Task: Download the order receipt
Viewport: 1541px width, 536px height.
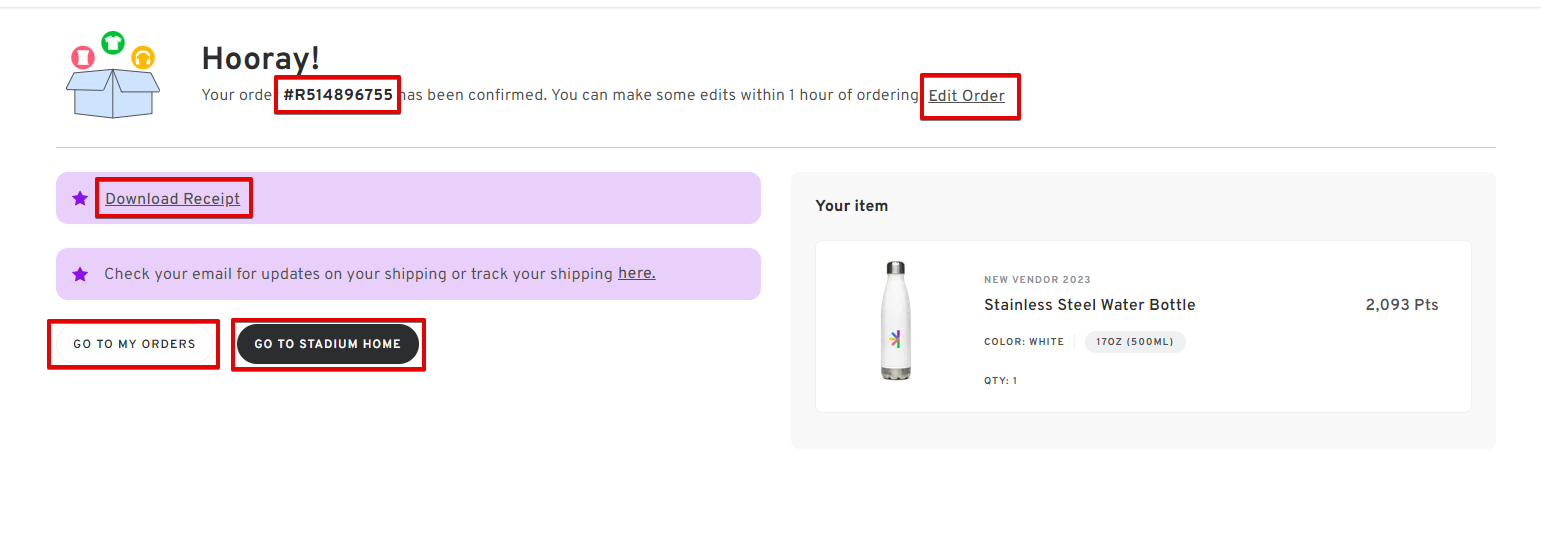Action: [172, 198]
